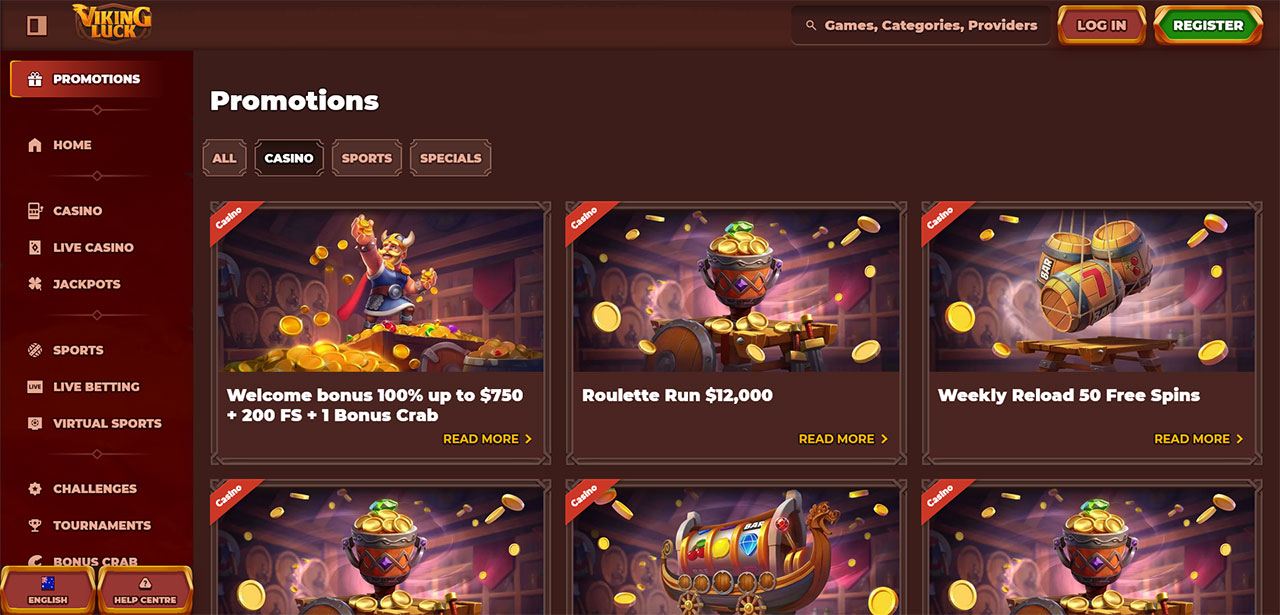Collapse the sidebar panel icon

tap(37, 25)
